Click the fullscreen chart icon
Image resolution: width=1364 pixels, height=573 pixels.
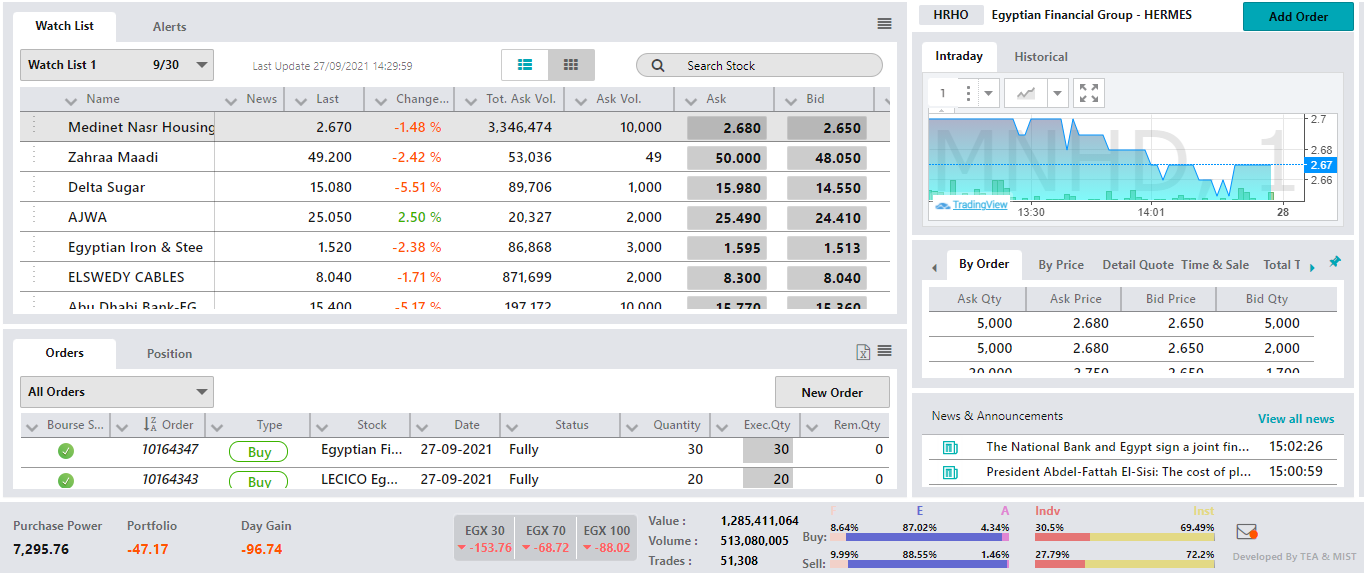coord(1089,93)
